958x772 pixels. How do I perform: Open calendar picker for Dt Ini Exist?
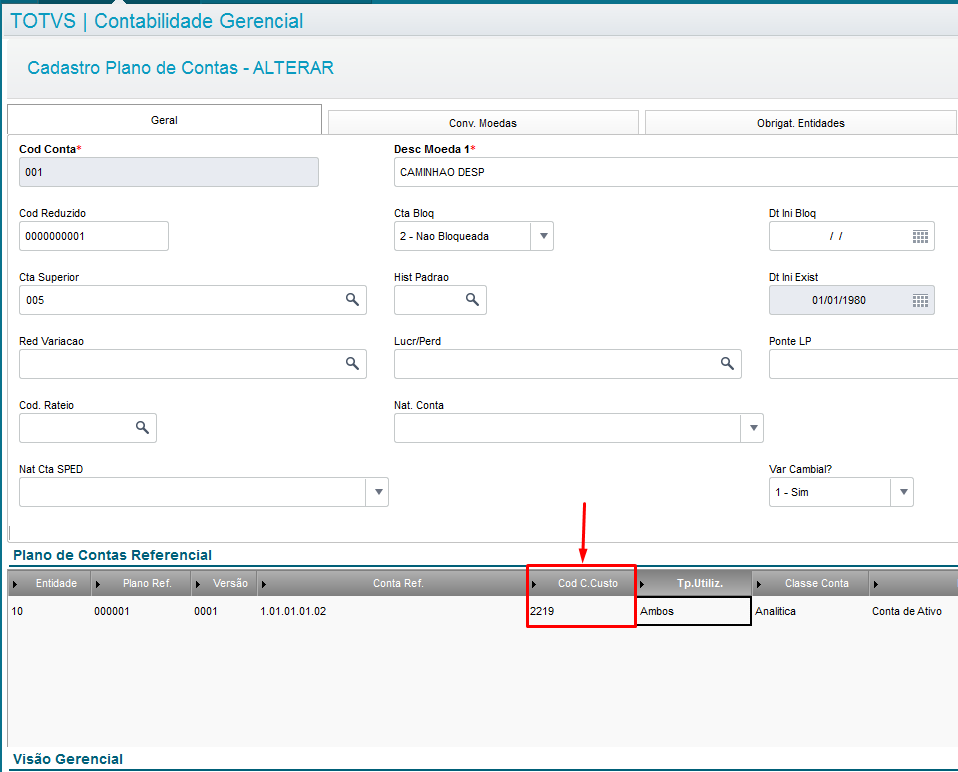920,300
